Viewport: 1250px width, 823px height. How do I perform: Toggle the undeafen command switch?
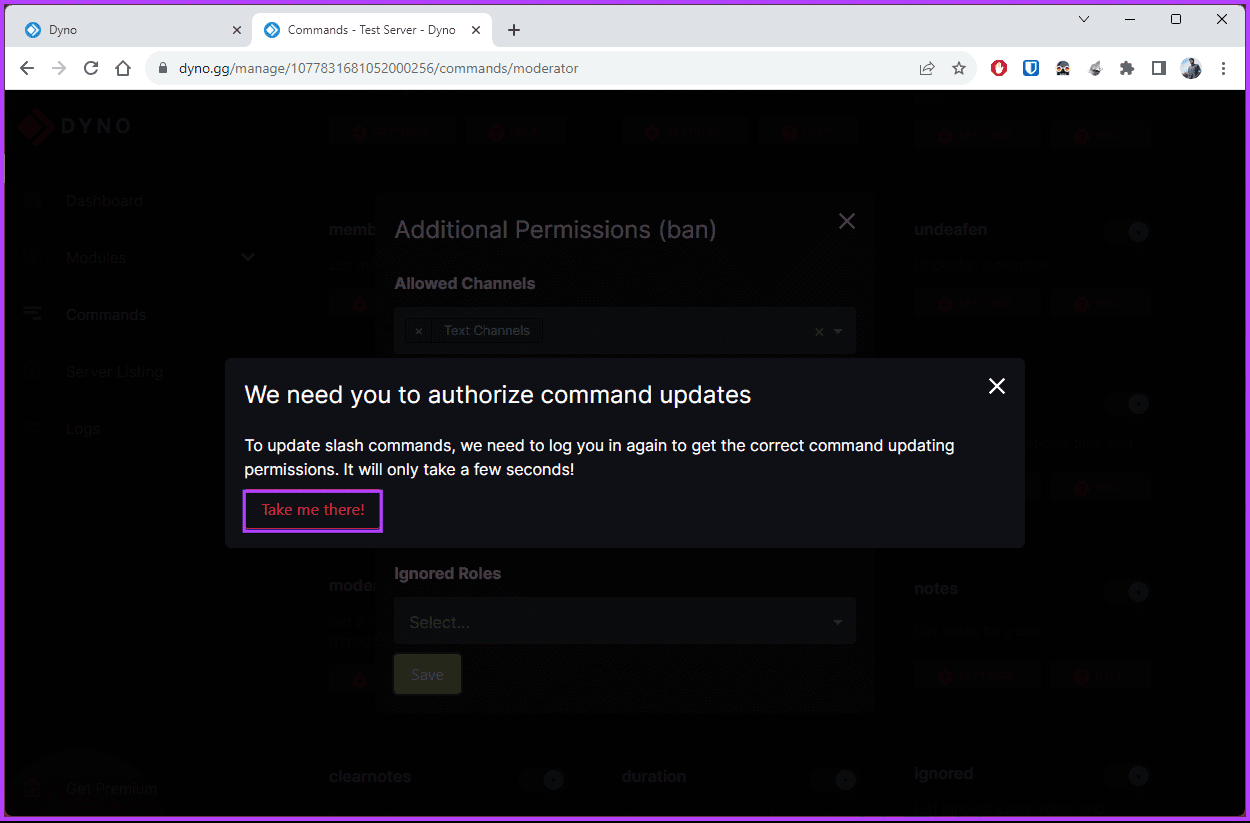[1129, 231]
